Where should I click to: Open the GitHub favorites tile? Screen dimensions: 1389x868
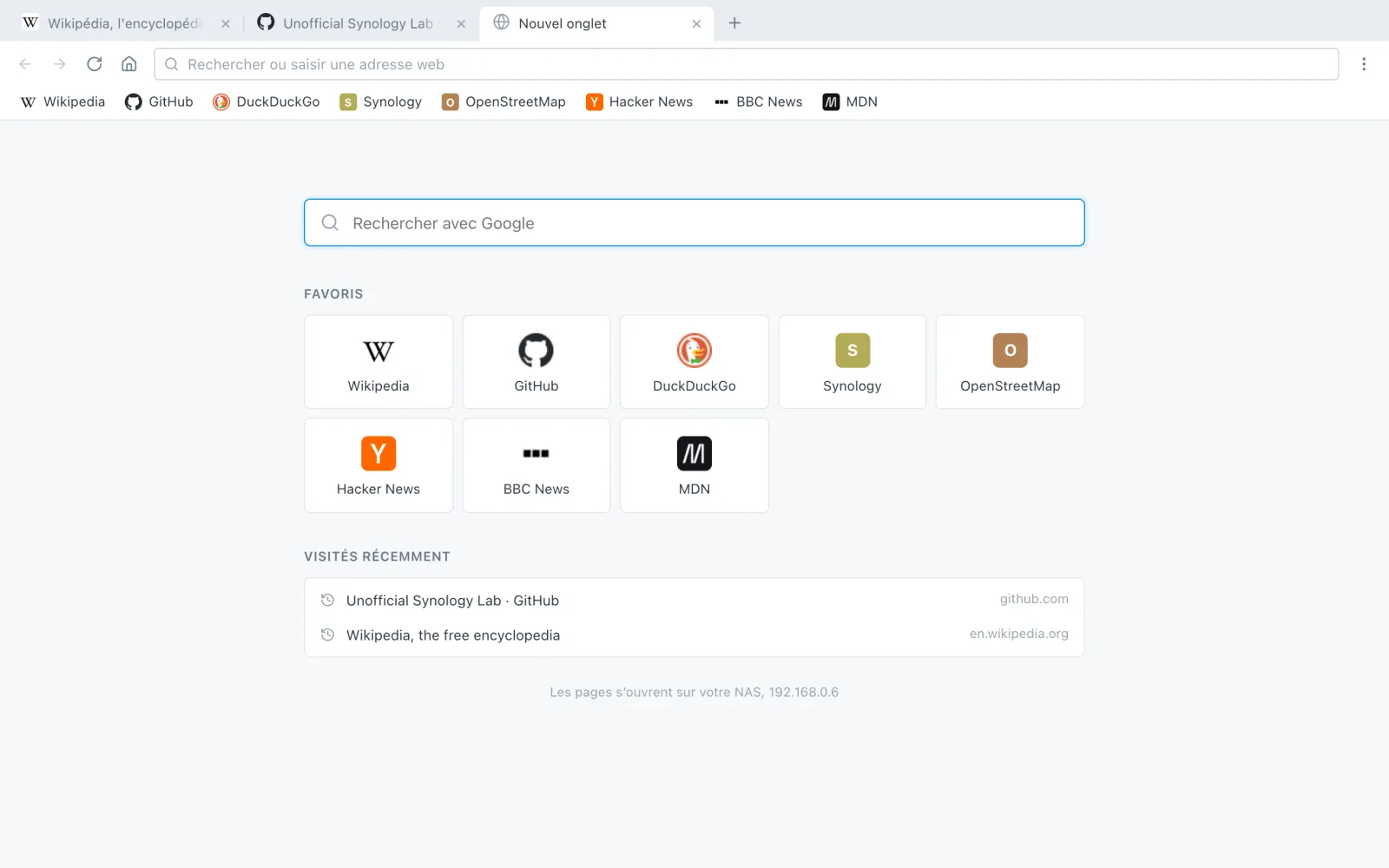pyautogui.click(x=537, y=362)
